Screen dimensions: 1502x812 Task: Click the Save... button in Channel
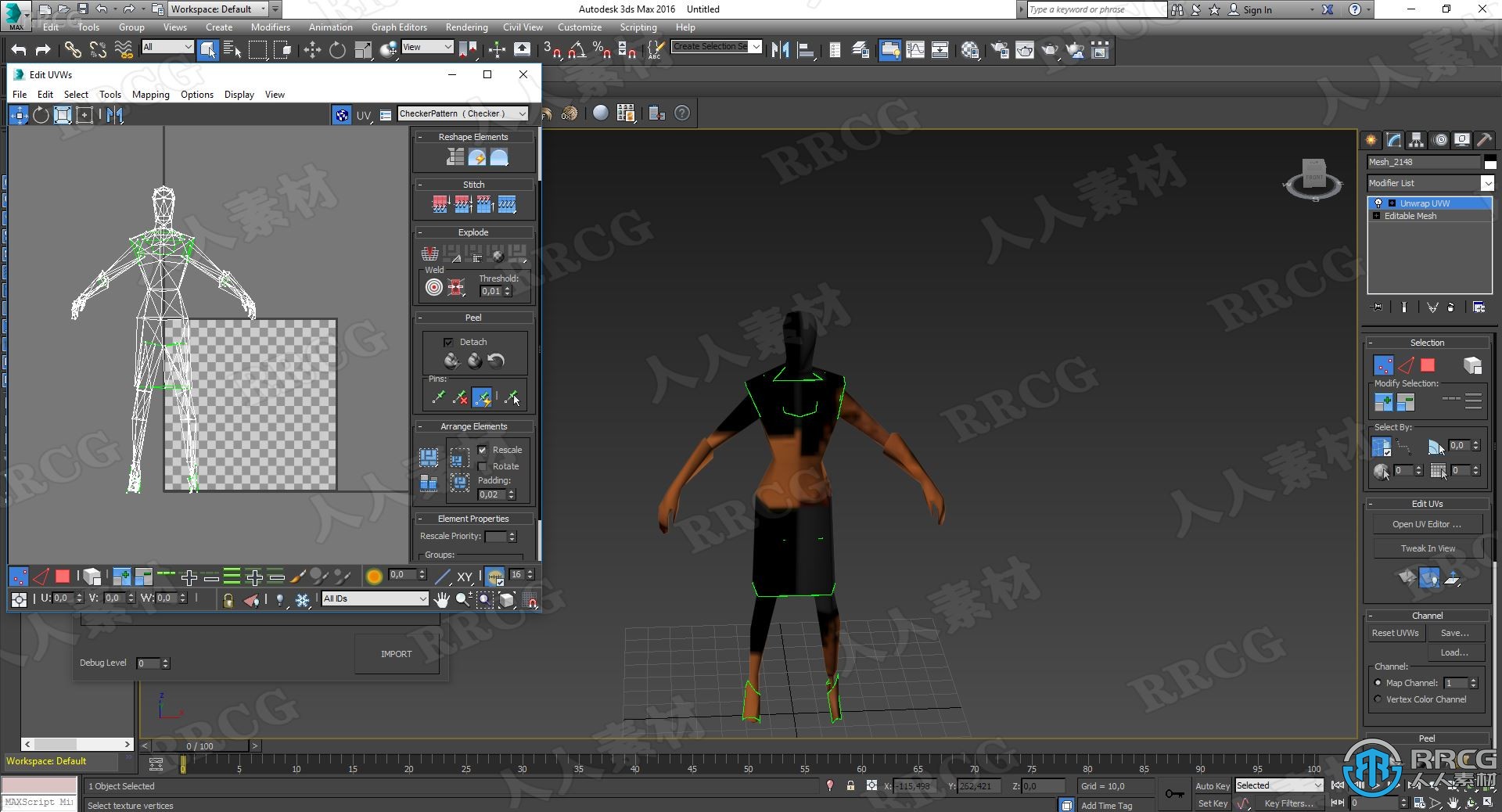tap(1454, 633)
